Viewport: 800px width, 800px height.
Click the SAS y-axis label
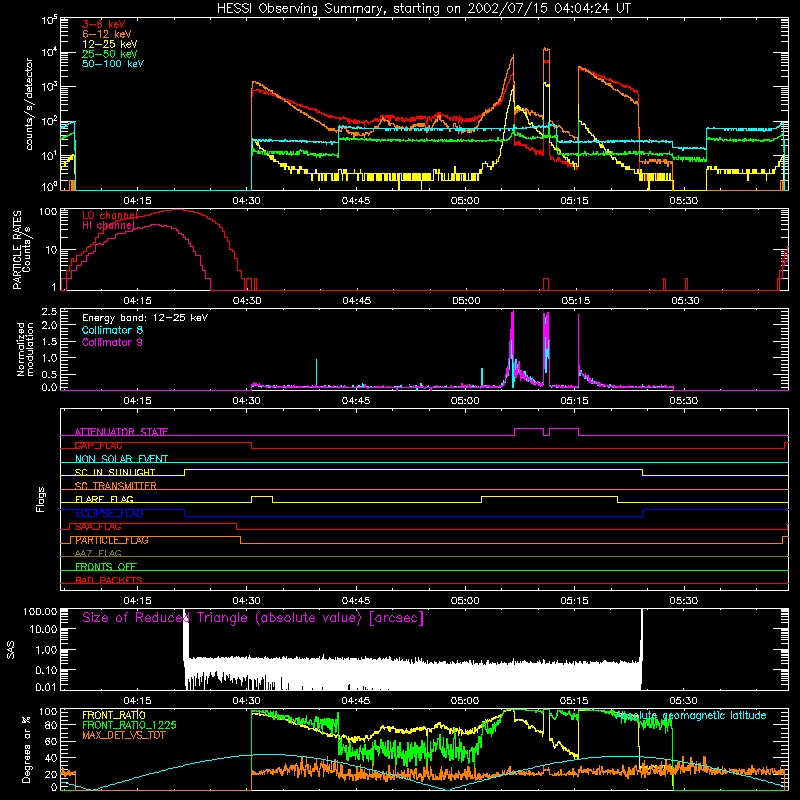coord(11,650)
